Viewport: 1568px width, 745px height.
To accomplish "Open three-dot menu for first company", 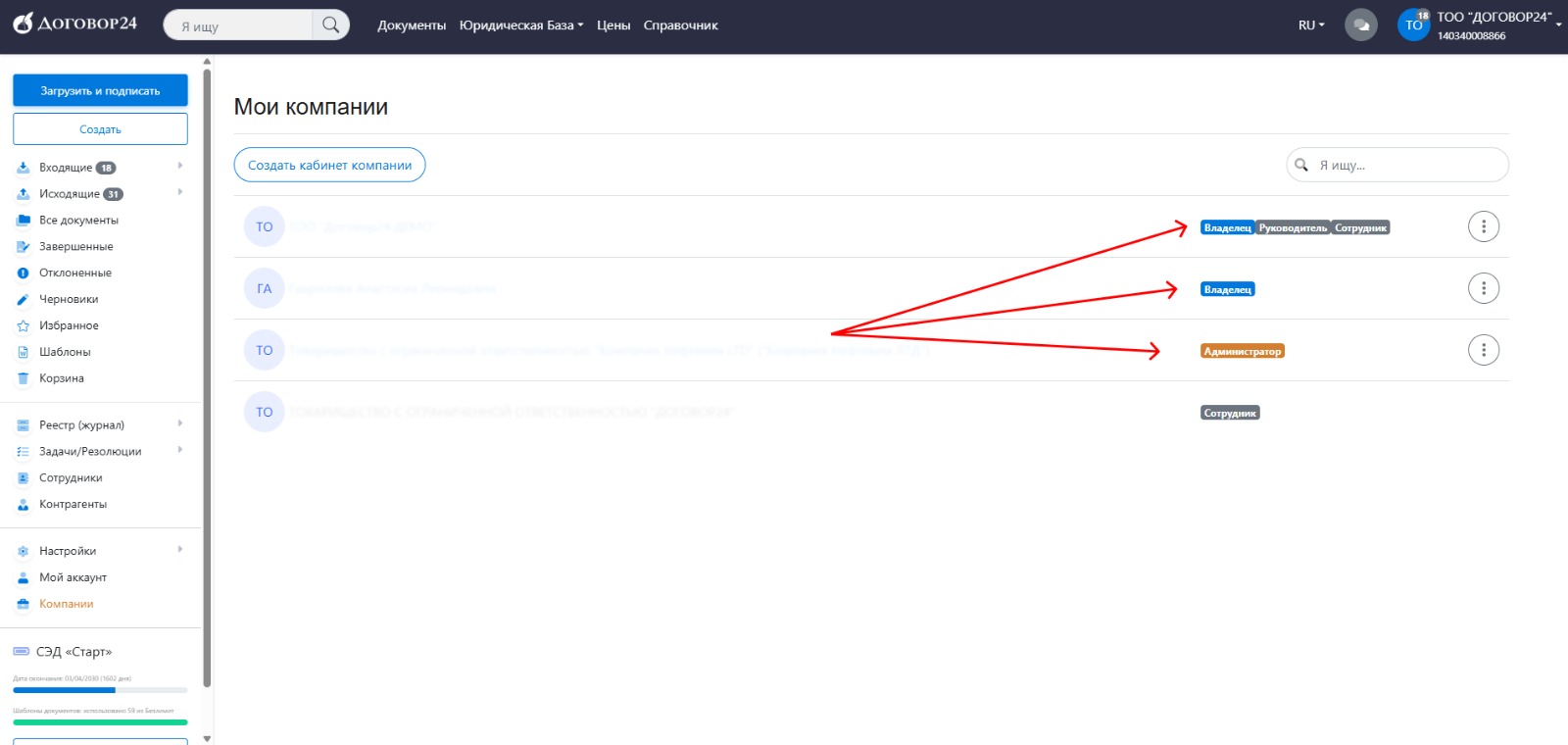I will pyautogui.click(x=1483, y=226).
